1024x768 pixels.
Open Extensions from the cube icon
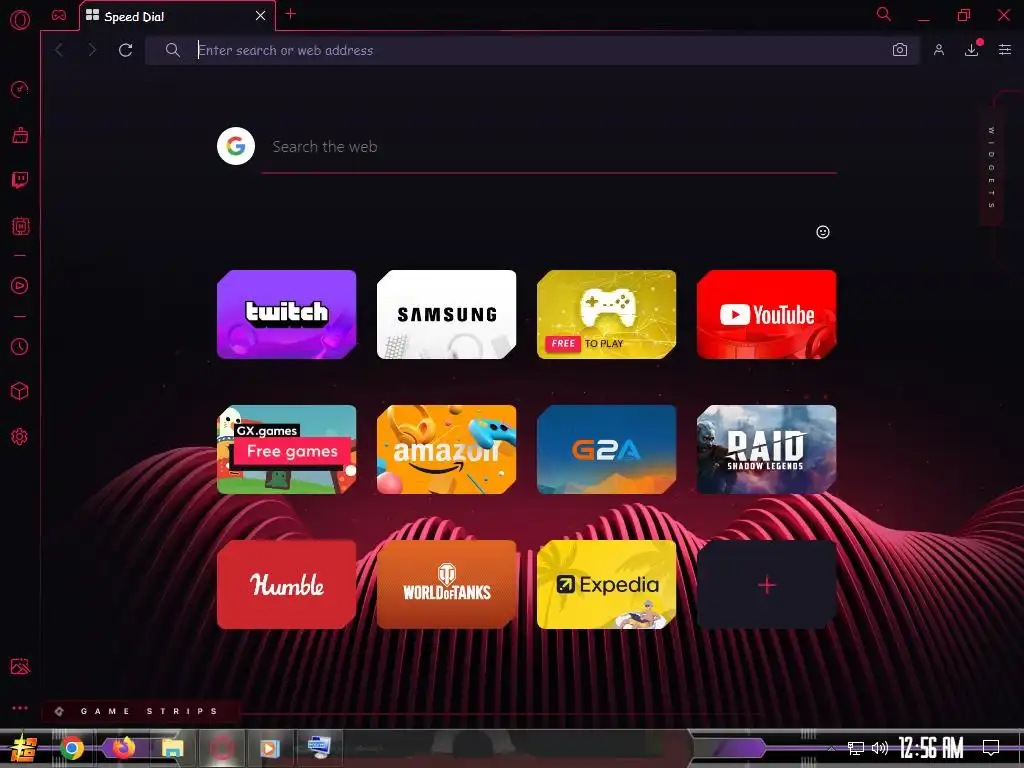(x=20, y=391)
